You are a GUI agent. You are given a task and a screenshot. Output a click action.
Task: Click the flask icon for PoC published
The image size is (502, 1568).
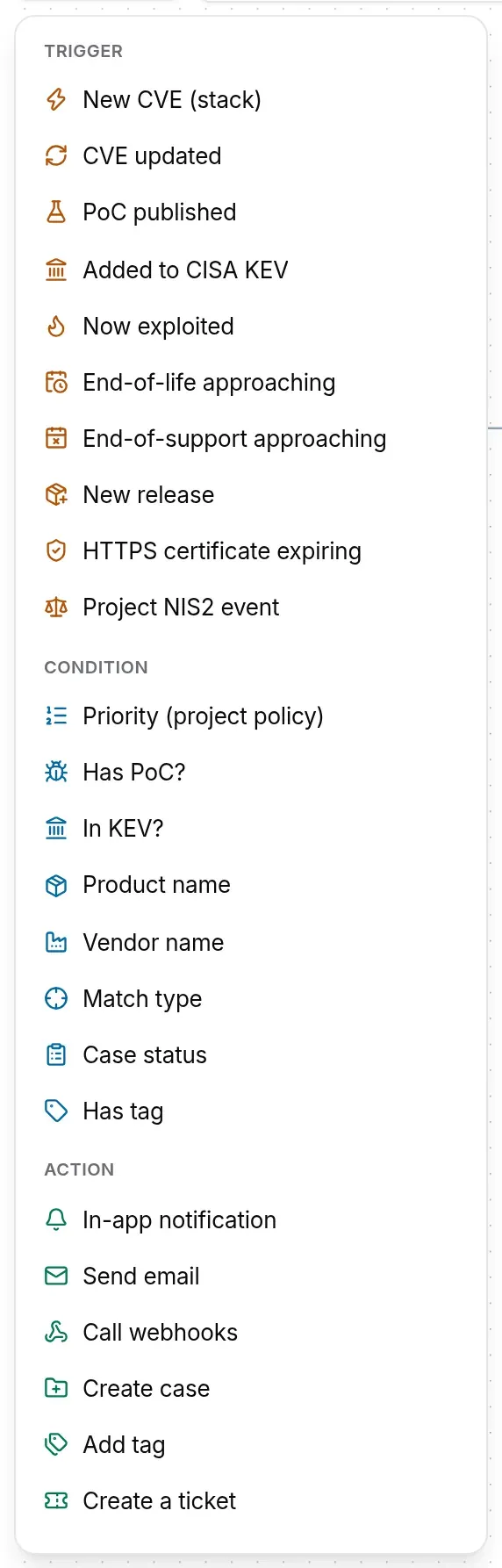(x=56, y=212)
